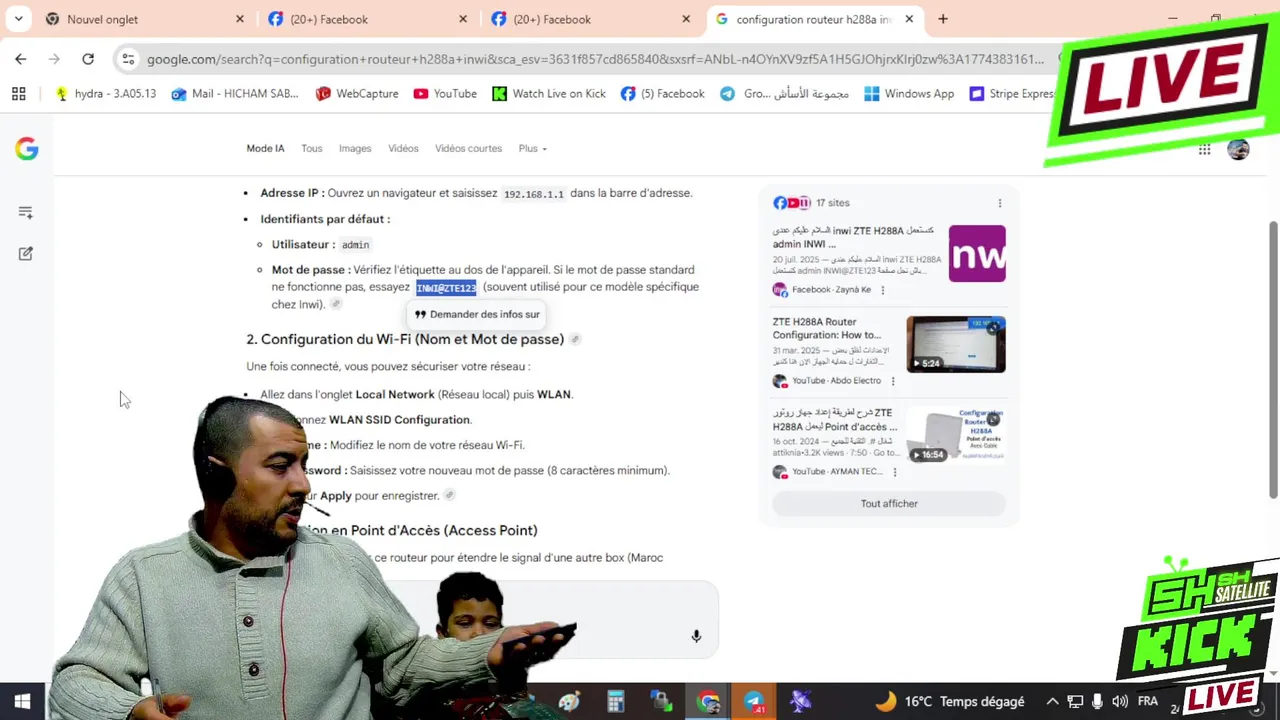Play the 5:24 video thumbnail

pos(956,344)
